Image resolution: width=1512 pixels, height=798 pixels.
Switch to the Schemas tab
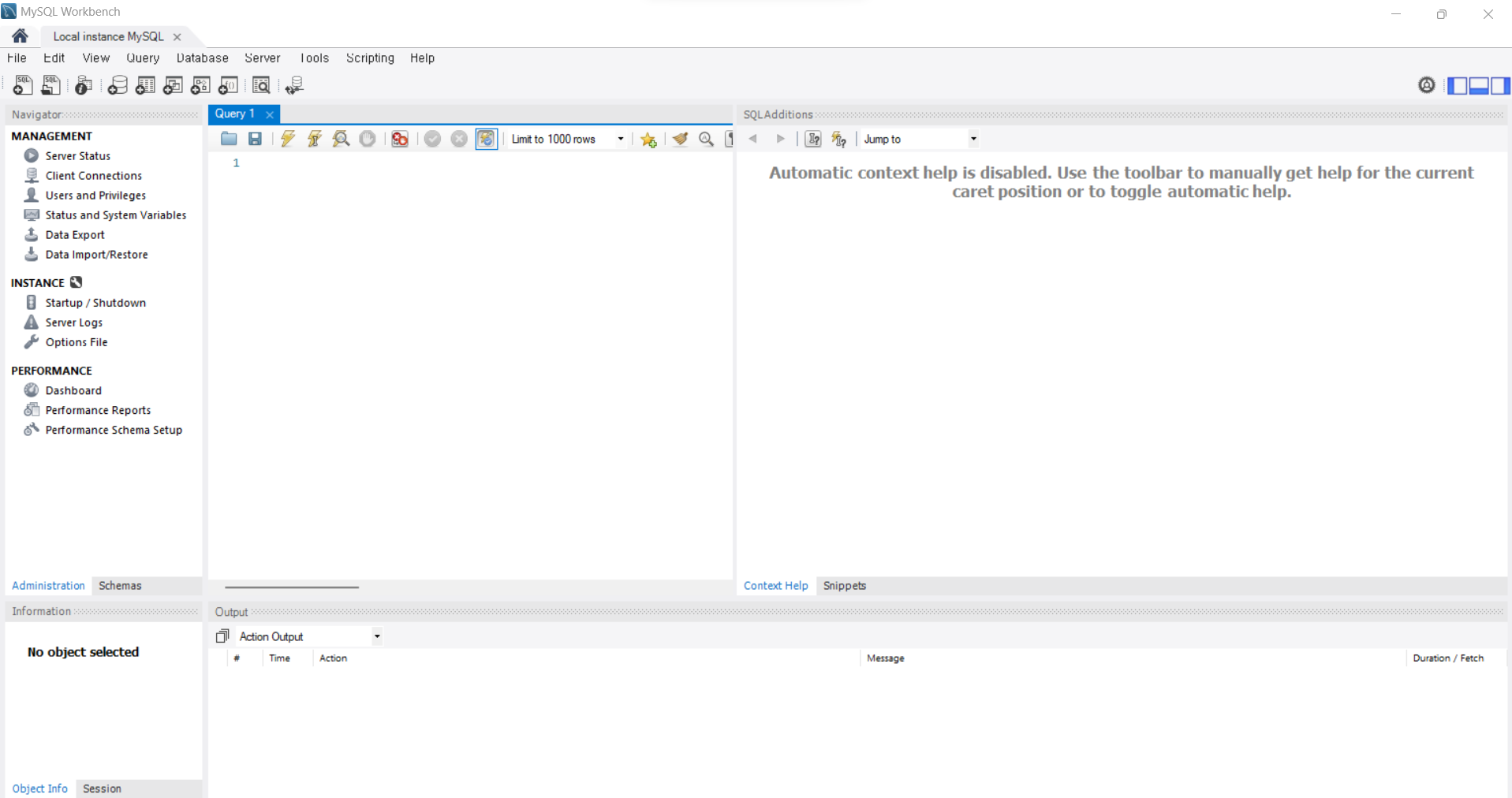(x=120, y=586)
